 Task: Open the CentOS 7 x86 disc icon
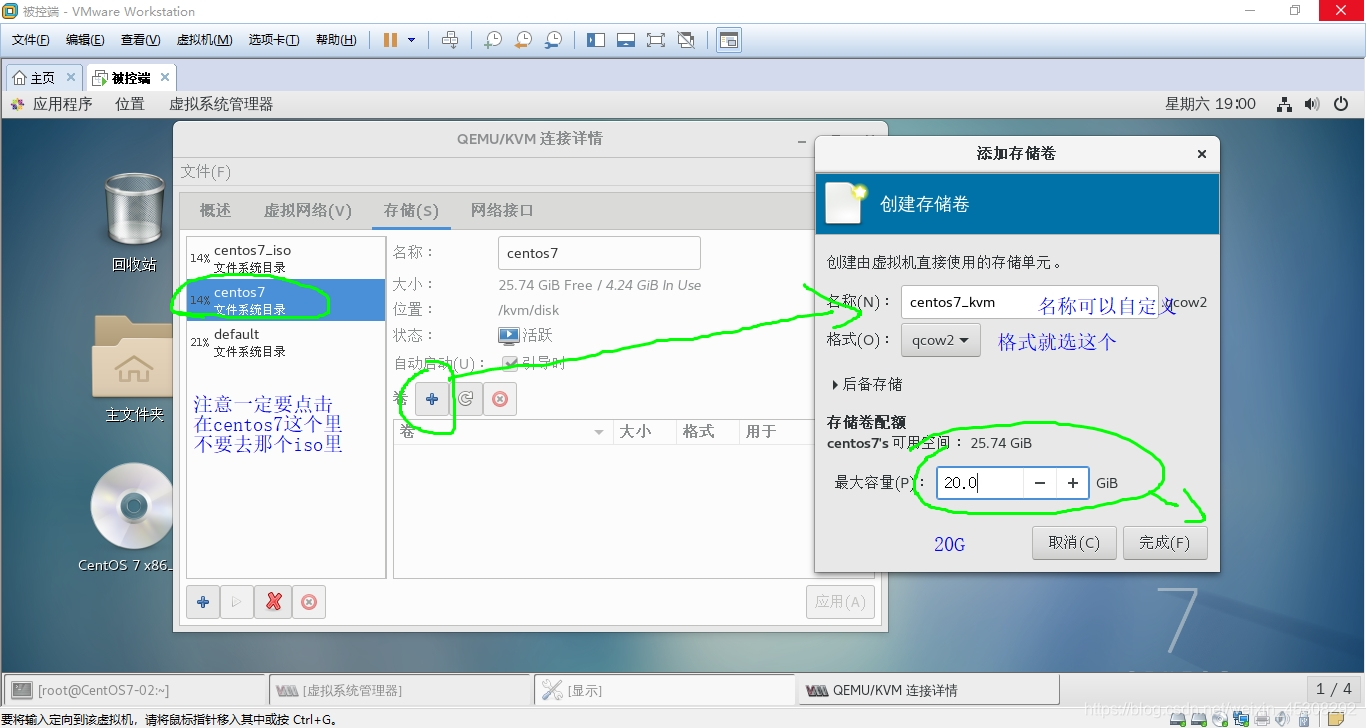[x=131, y=517]
